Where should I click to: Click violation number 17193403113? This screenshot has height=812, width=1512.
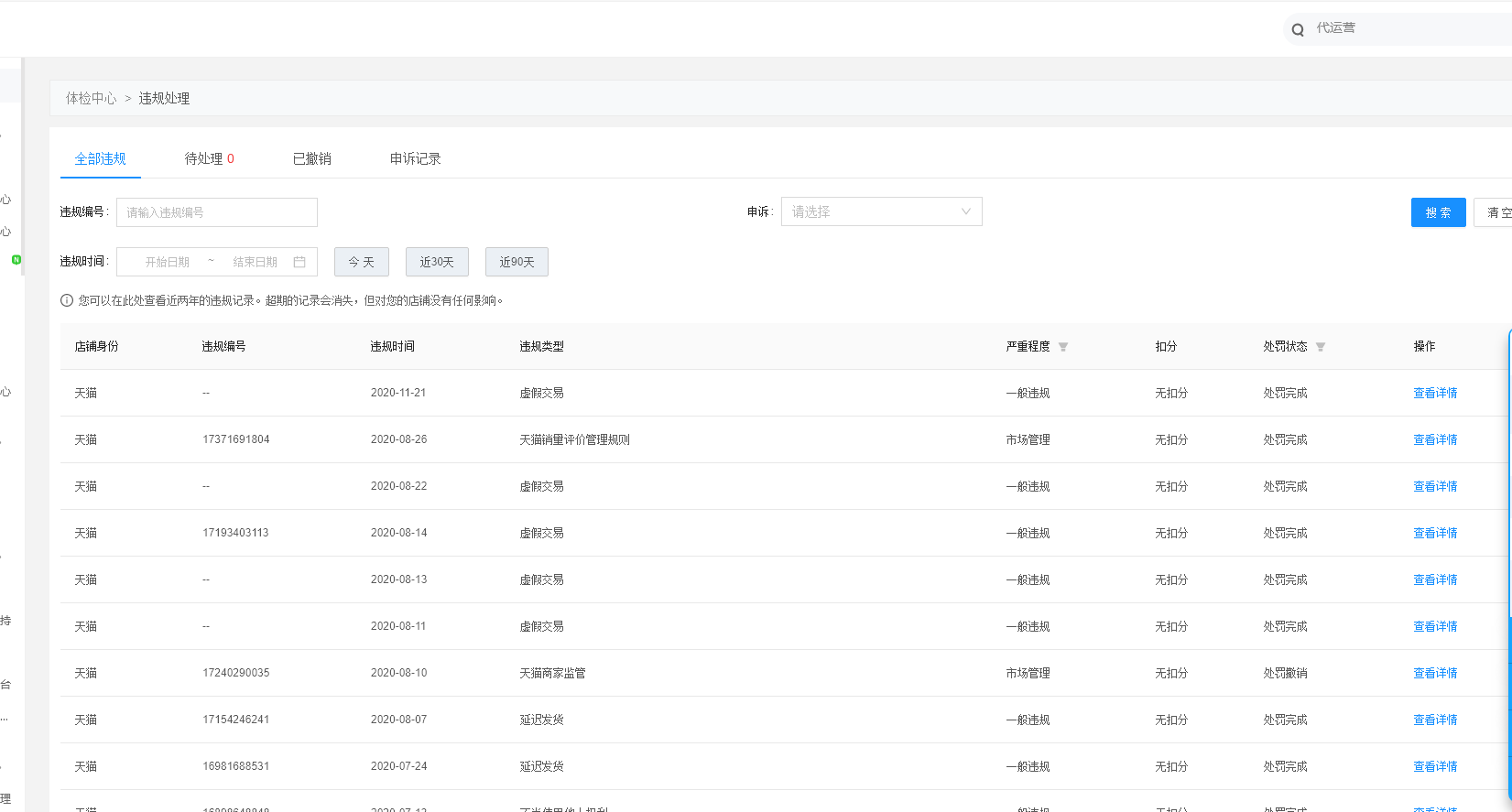(235, 533)
